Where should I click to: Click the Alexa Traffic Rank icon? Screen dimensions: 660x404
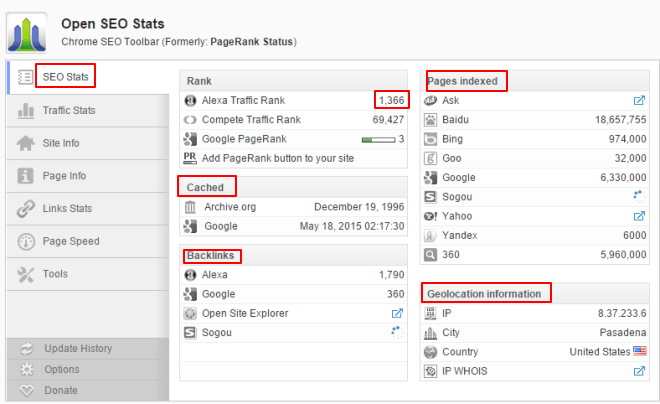coord(190,101)
